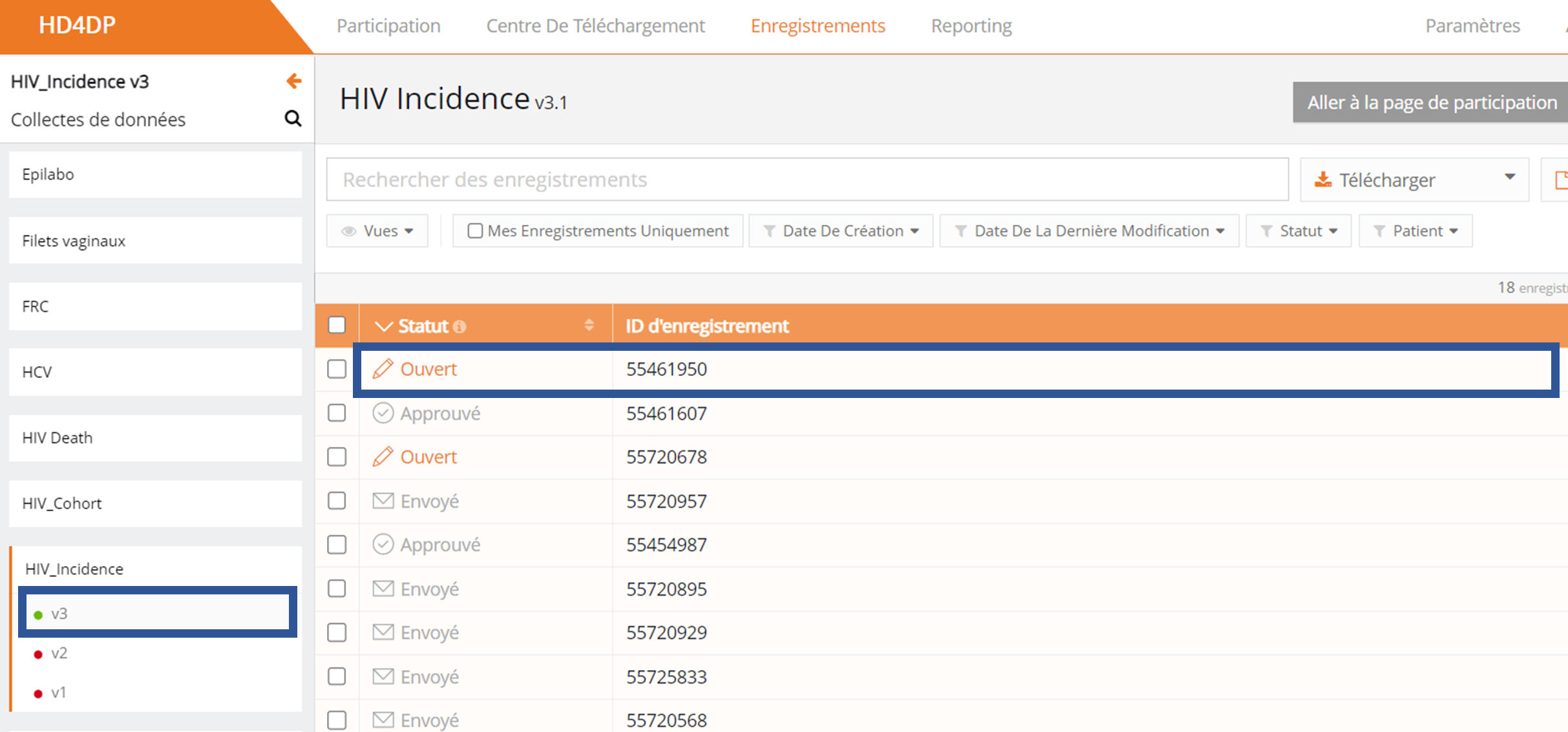Click pencil icon of record 55720678
Viewport: 1568px width, 732px height.
coord(383,456)
